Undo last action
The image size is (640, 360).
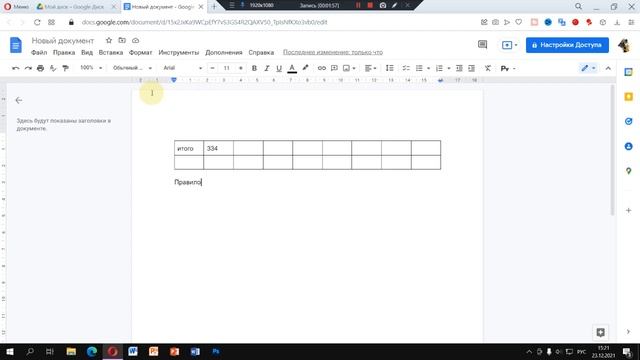pyautogui.click(x=16, y=68)
